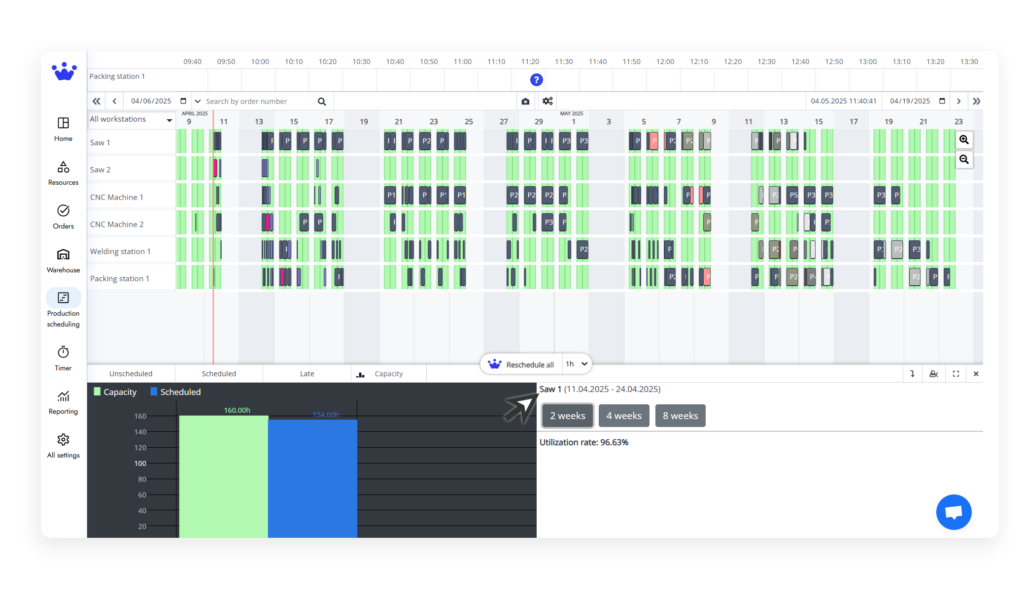The height and width of the screenshot is (589, 1024).
Task: Click the Search by order number field
Action: pos(259,101)
